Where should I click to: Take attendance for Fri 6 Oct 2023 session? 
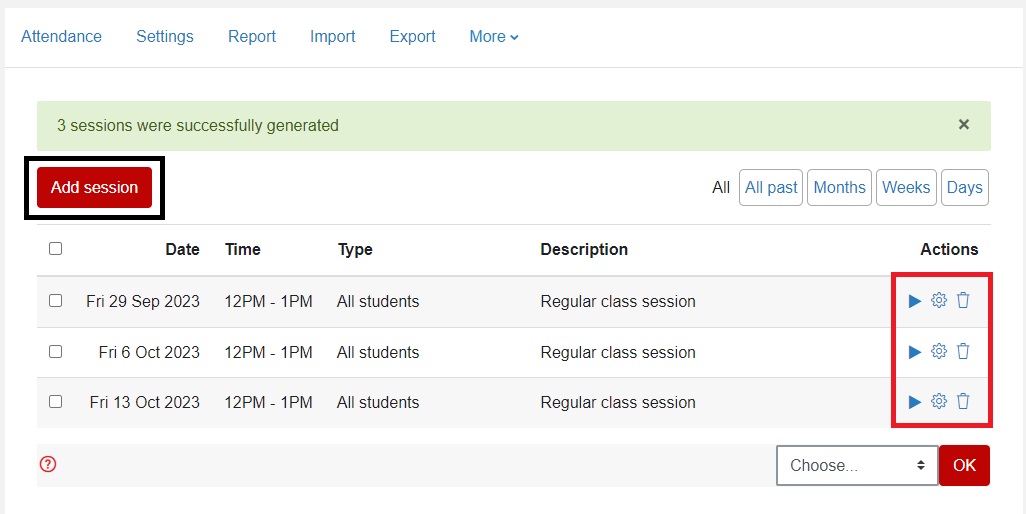coord(915,352)
